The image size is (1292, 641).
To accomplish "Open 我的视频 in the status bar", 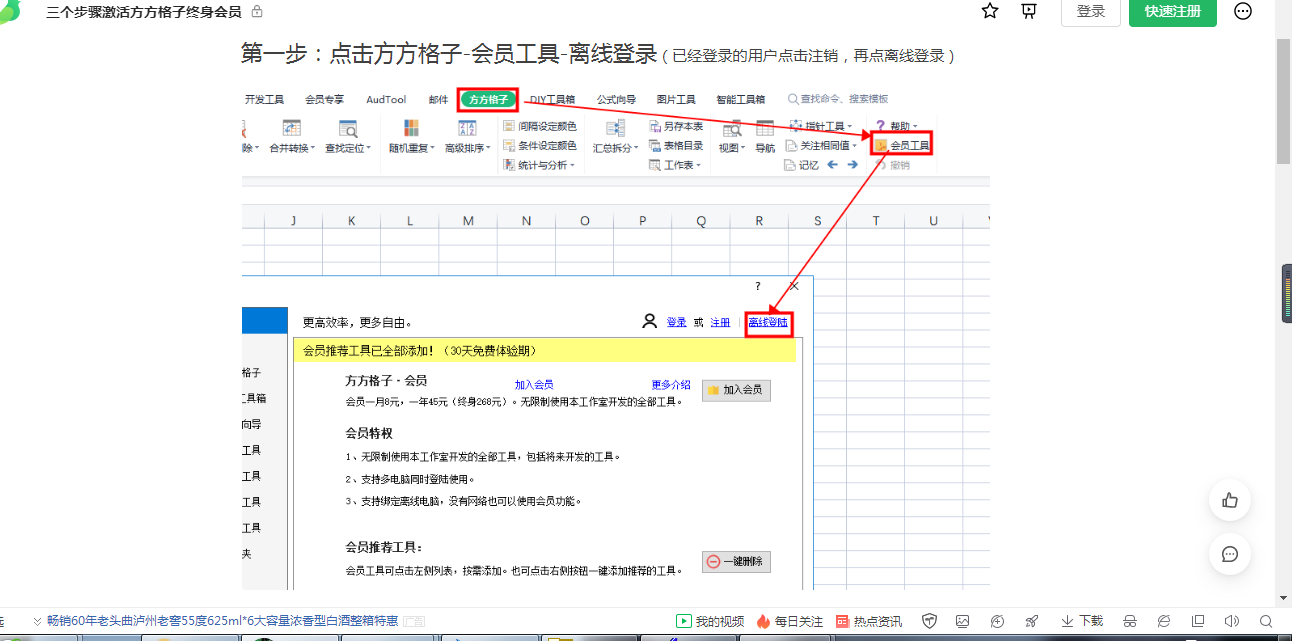I will click(x=710, y=621).
